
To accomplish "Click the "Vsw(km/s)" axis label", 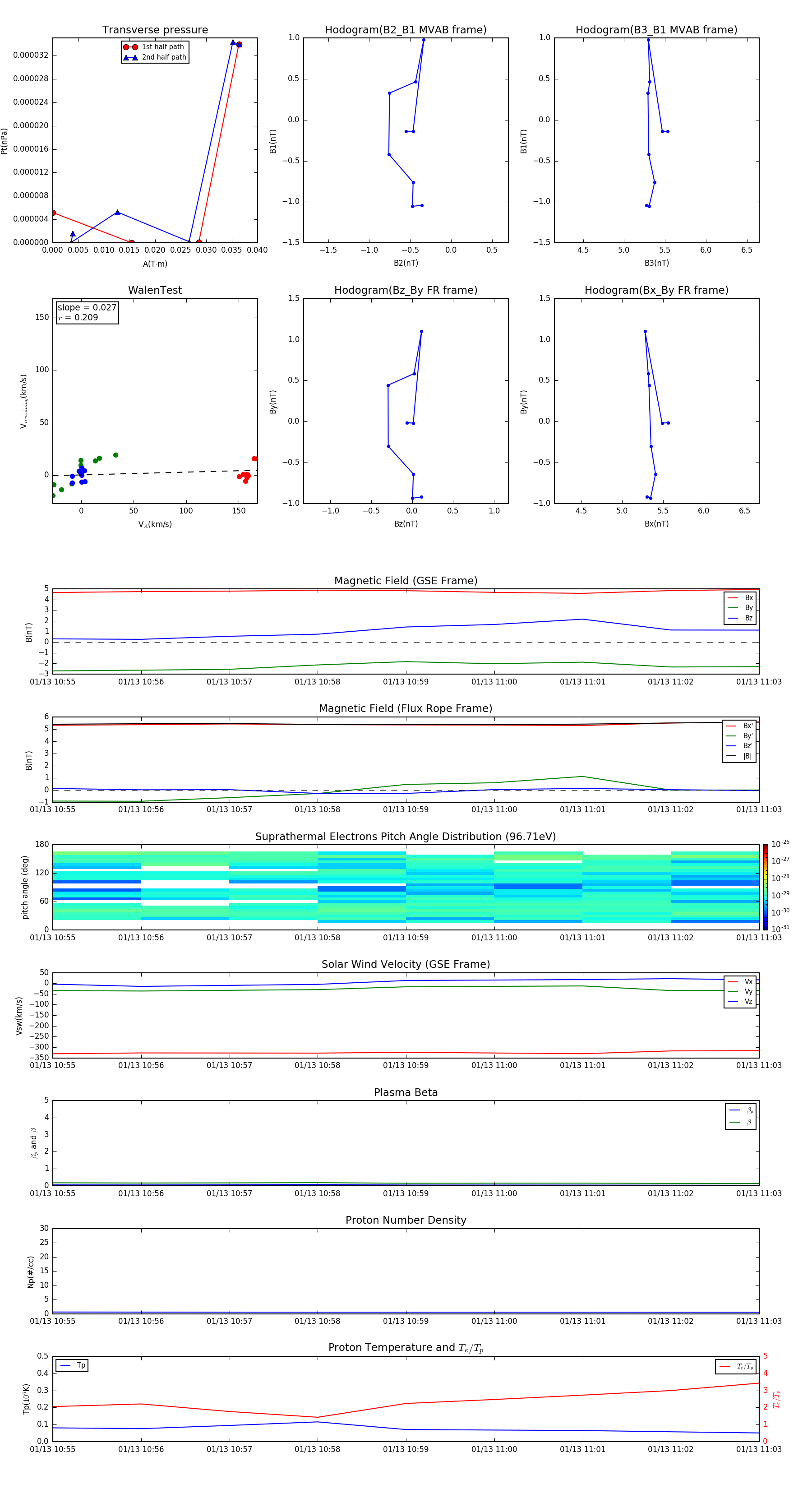I will (x=19, y=1016).
